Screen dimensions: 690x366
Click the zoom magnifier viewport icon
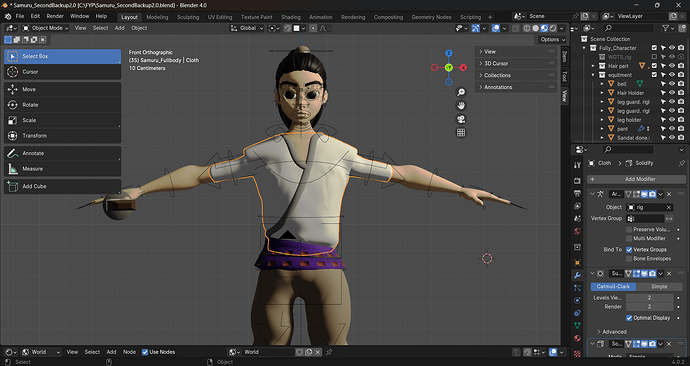click(461, 92)
